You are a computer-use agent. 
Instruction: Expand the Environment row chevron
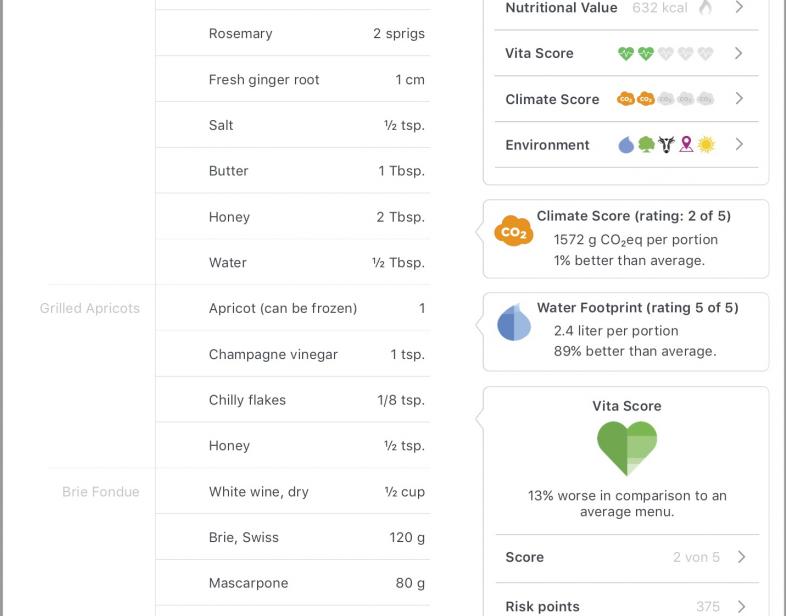click(x=739, y=144)
